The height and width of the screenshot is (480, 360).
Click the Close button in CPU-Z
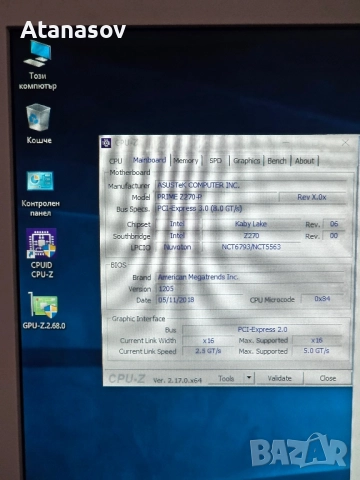(x=328, y=378)
